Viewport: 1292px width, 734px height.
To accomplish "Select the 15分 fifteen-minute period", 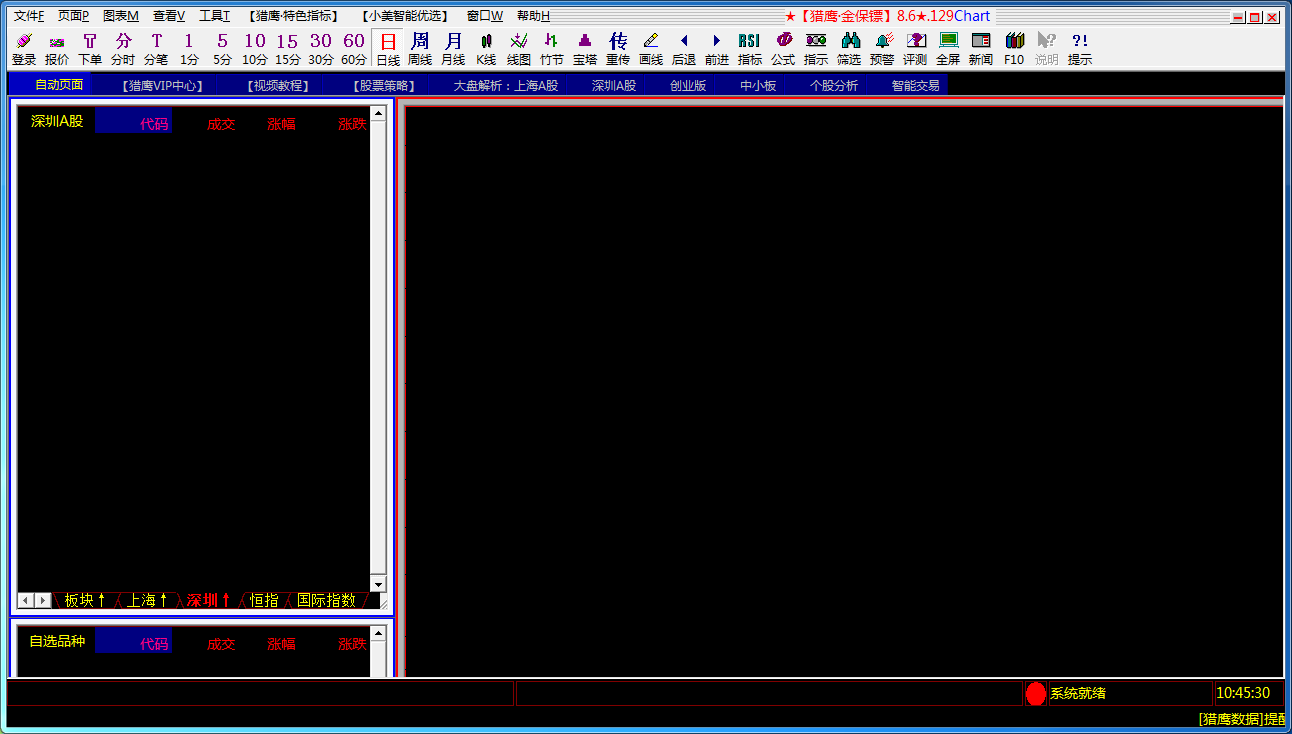I will click(x=288, y=49).
